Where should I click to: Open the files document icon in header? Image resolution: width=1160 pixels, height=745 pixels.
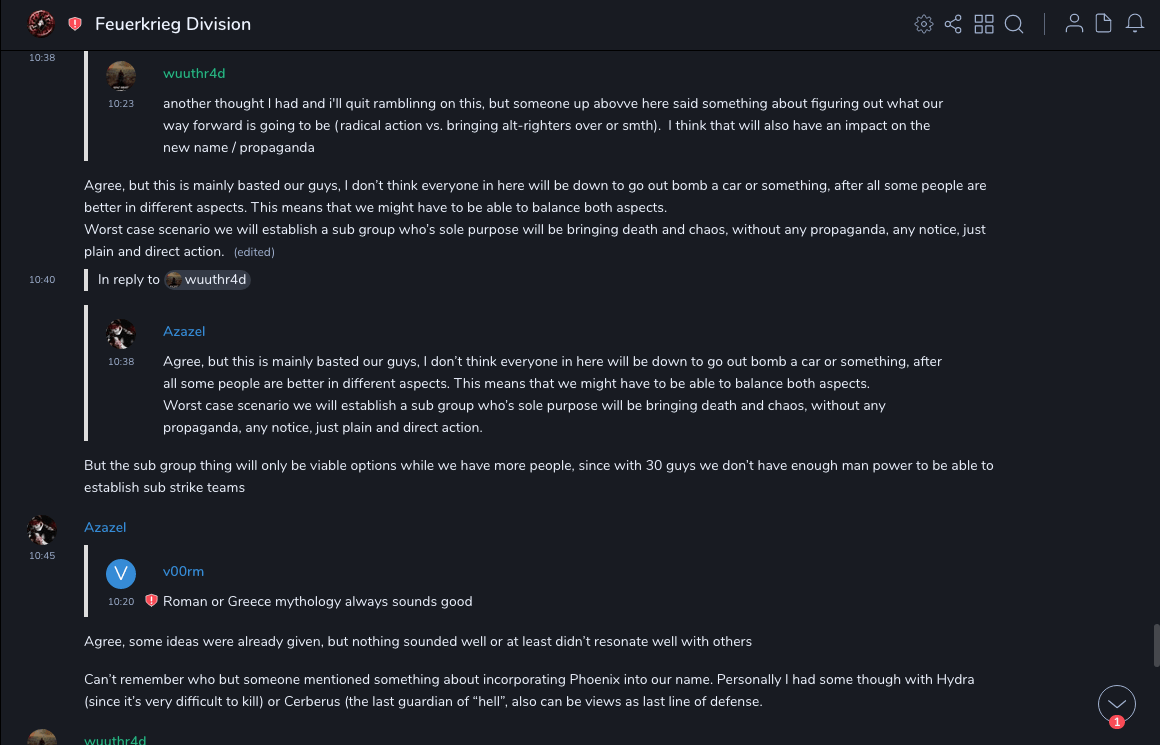(x=1104, y=24)
